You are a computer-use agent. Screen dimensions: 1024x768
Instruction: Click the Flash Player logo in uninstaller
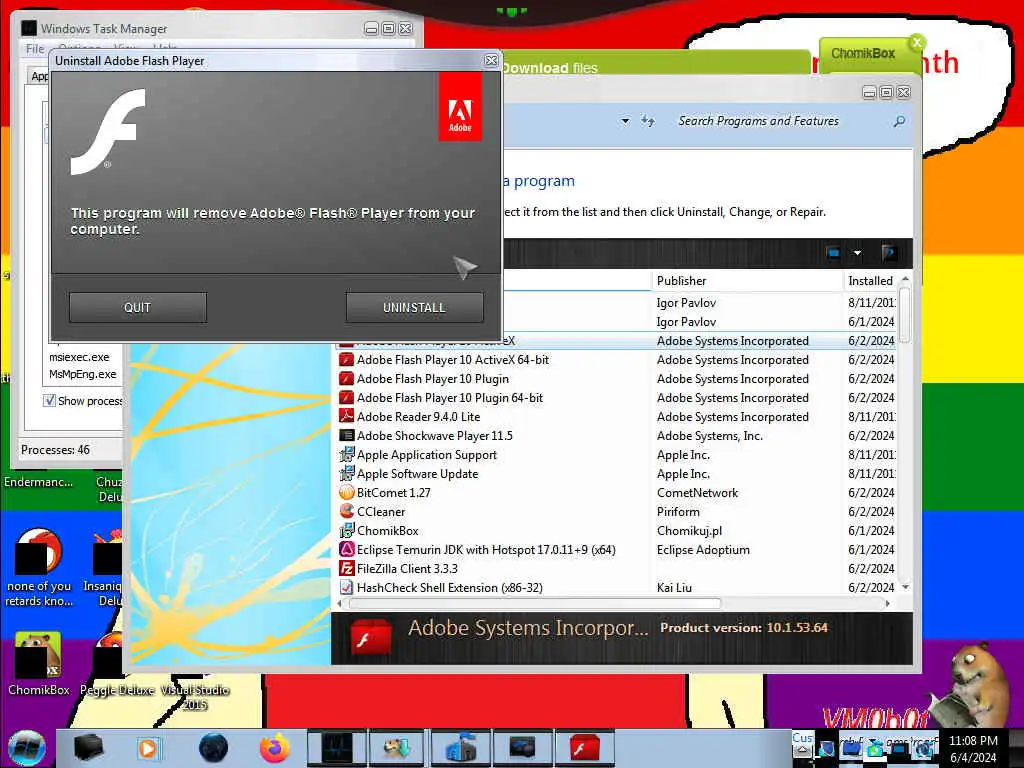point(108,132)
